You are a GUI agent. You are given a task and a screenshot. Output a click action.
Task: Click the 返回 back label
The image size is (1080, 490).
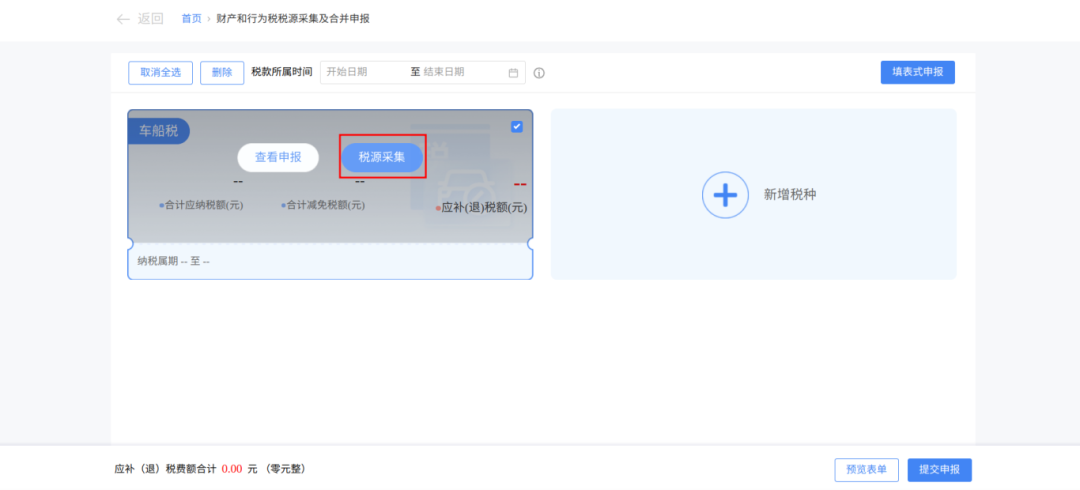pyautogui.click(x=150, y=19)
